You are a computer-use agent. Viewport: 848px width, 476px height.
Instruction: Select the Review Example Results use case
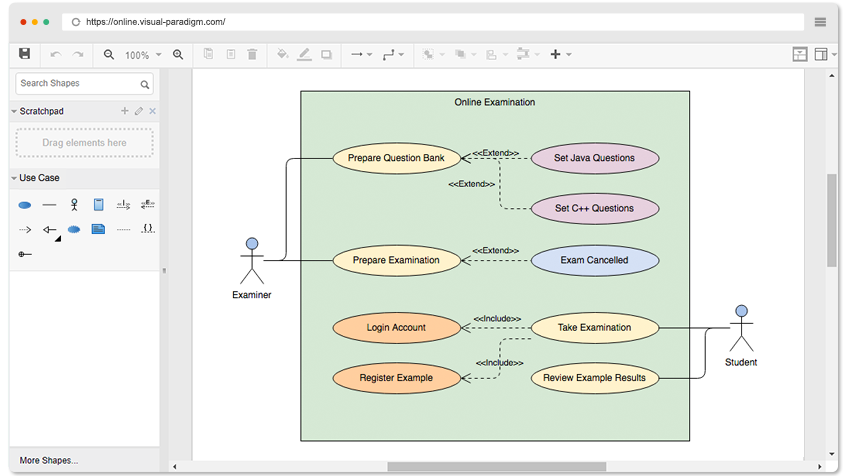pos(595,378)
